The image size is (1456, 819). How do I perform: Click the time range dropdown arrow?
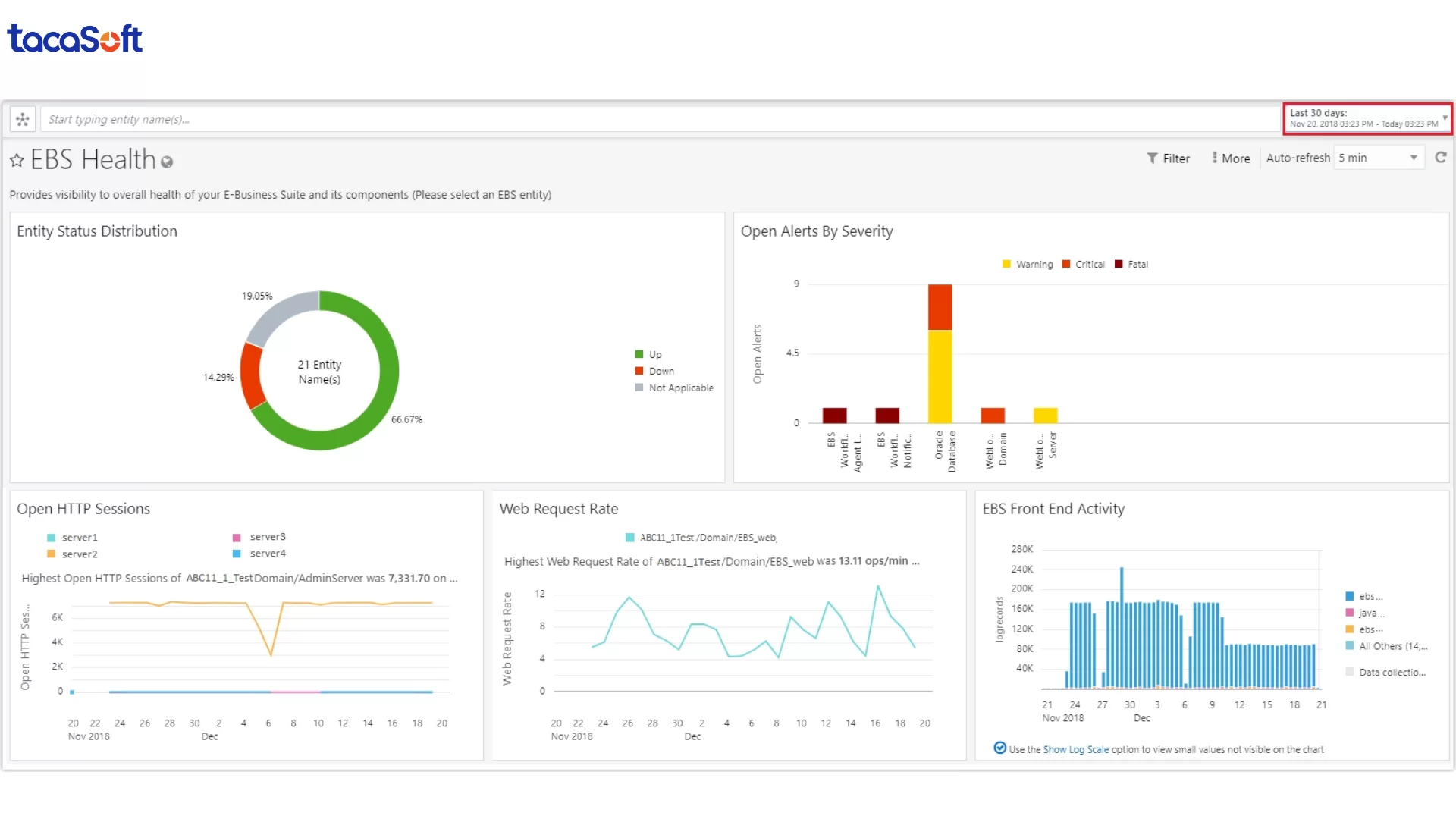[1445, 118]
